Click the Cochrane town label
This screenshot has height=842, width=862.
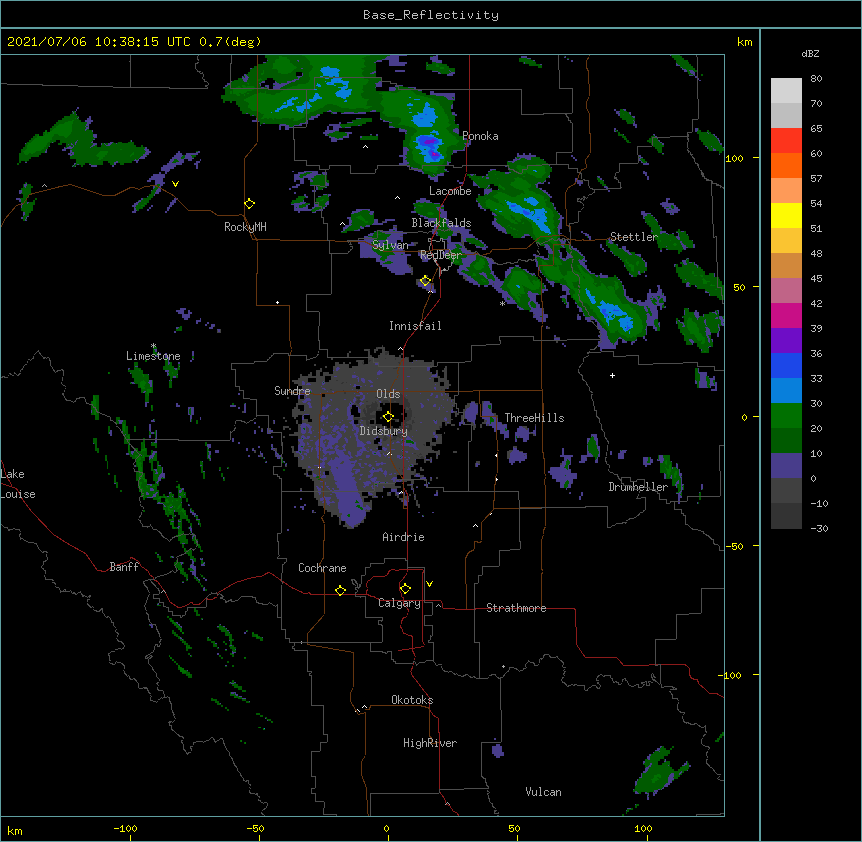(x=322, y=568)
